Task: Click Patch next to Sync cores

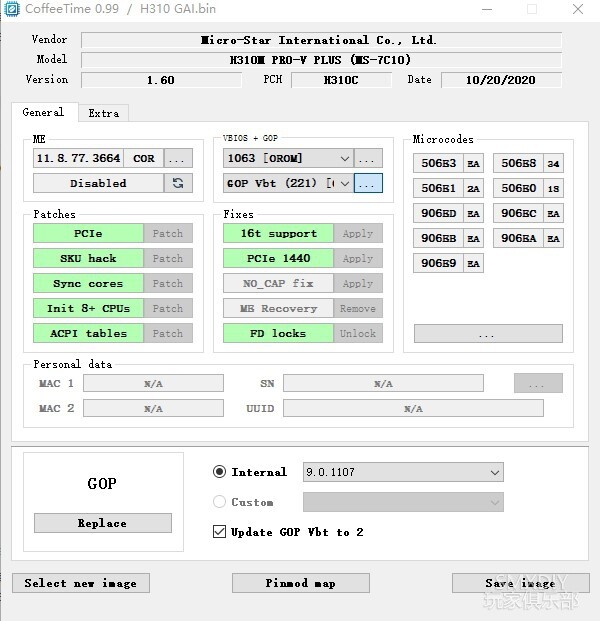Action: [x=168, y=283]
